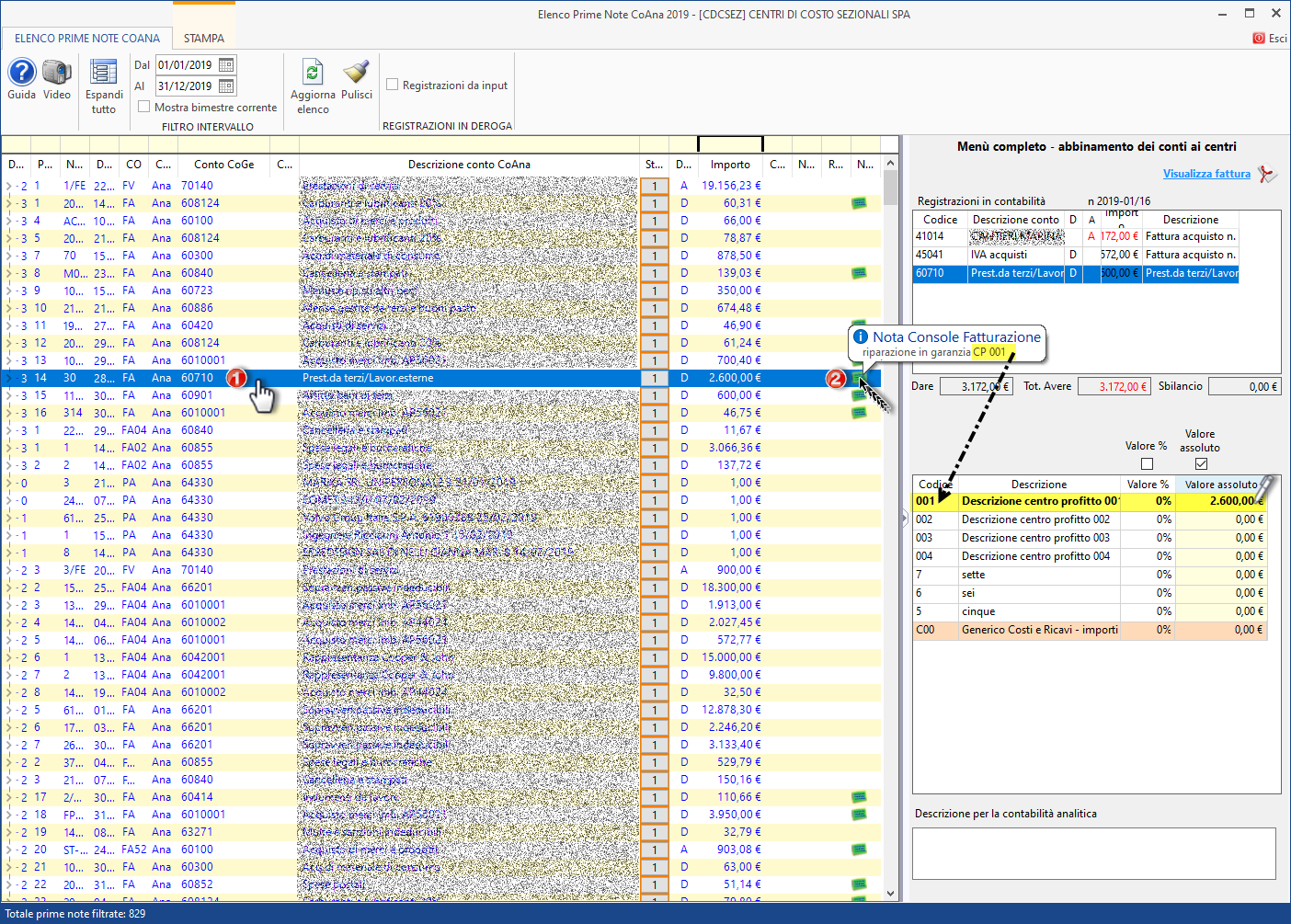The width and height of the screenshot is (1291, 924).
Task: Click the Dal date field 01/01/2019
Action: coord(187,64)
